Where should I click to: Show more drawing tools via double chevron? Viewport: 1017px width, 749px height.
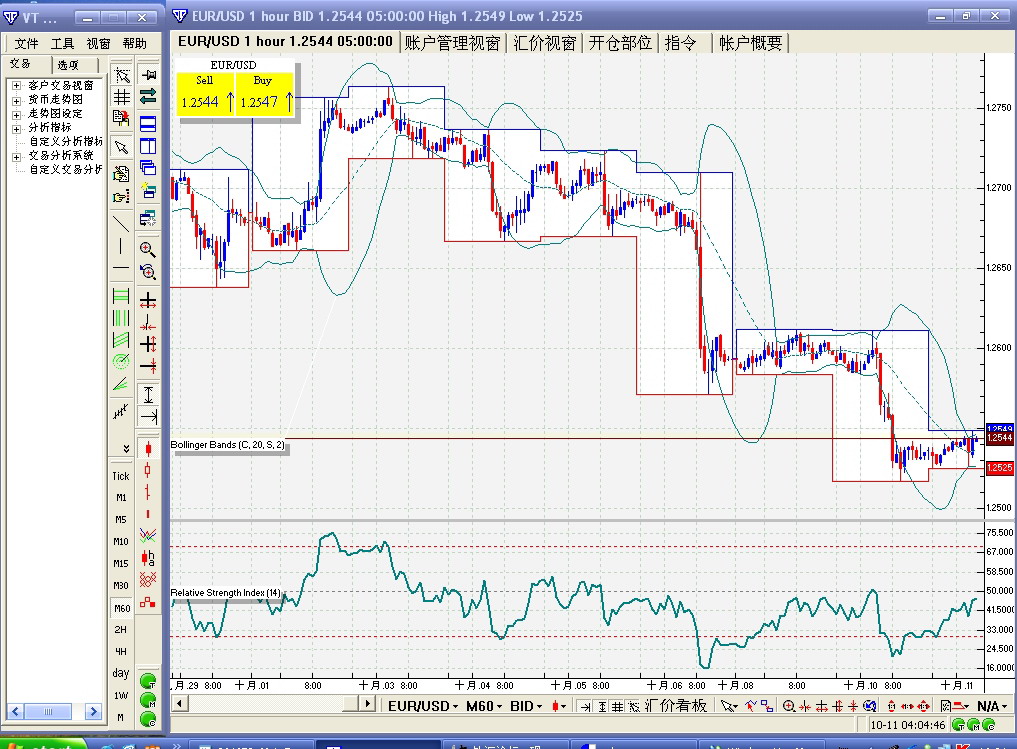click(x=126, y=448)
